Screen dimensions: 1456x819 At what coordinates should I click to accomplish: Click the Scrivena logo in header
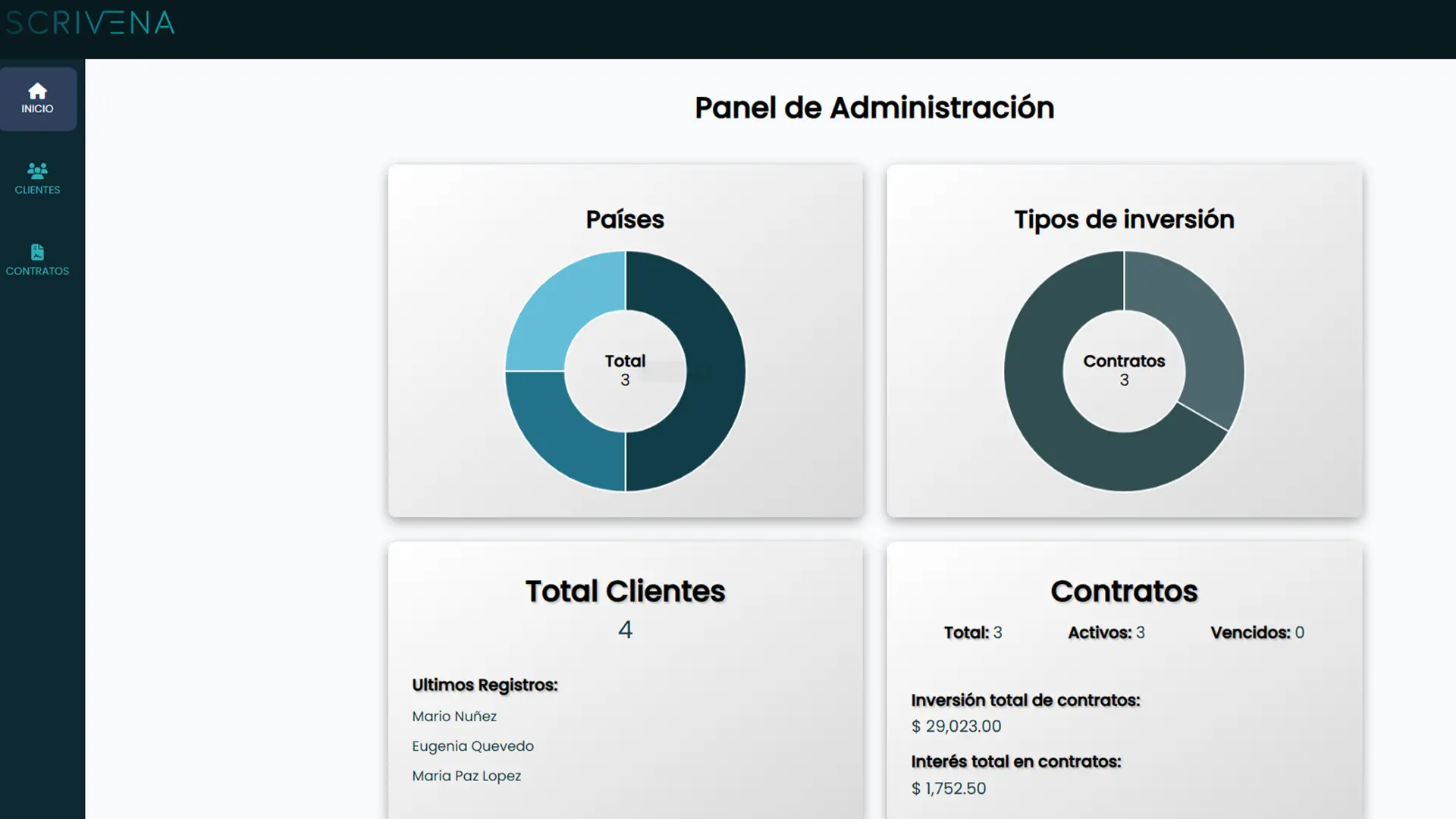pyautogui.click(x=90, y=23)
